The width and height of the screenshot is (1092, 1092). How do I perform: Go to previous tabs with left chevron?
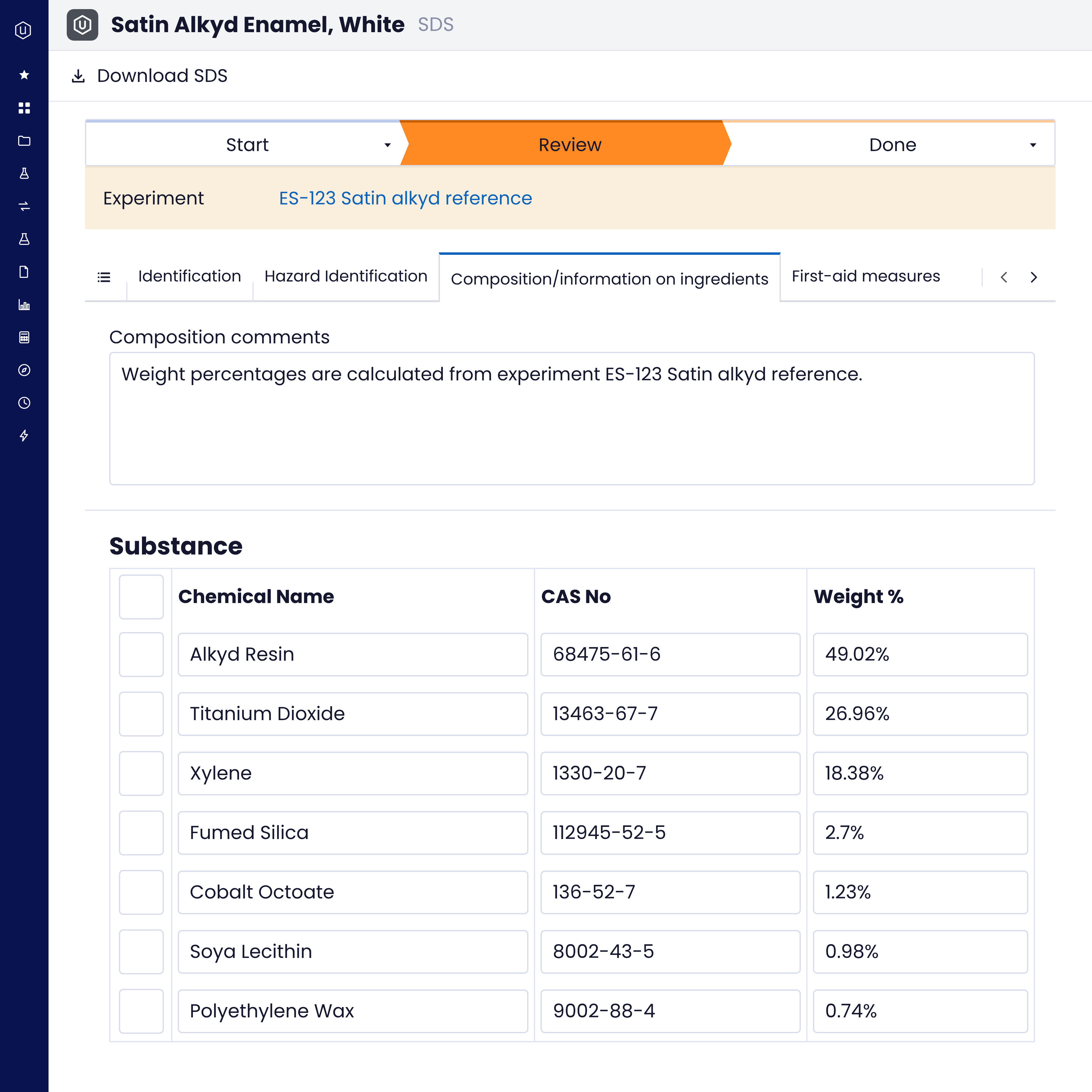pyautogui.click(x=1004, y=277)
